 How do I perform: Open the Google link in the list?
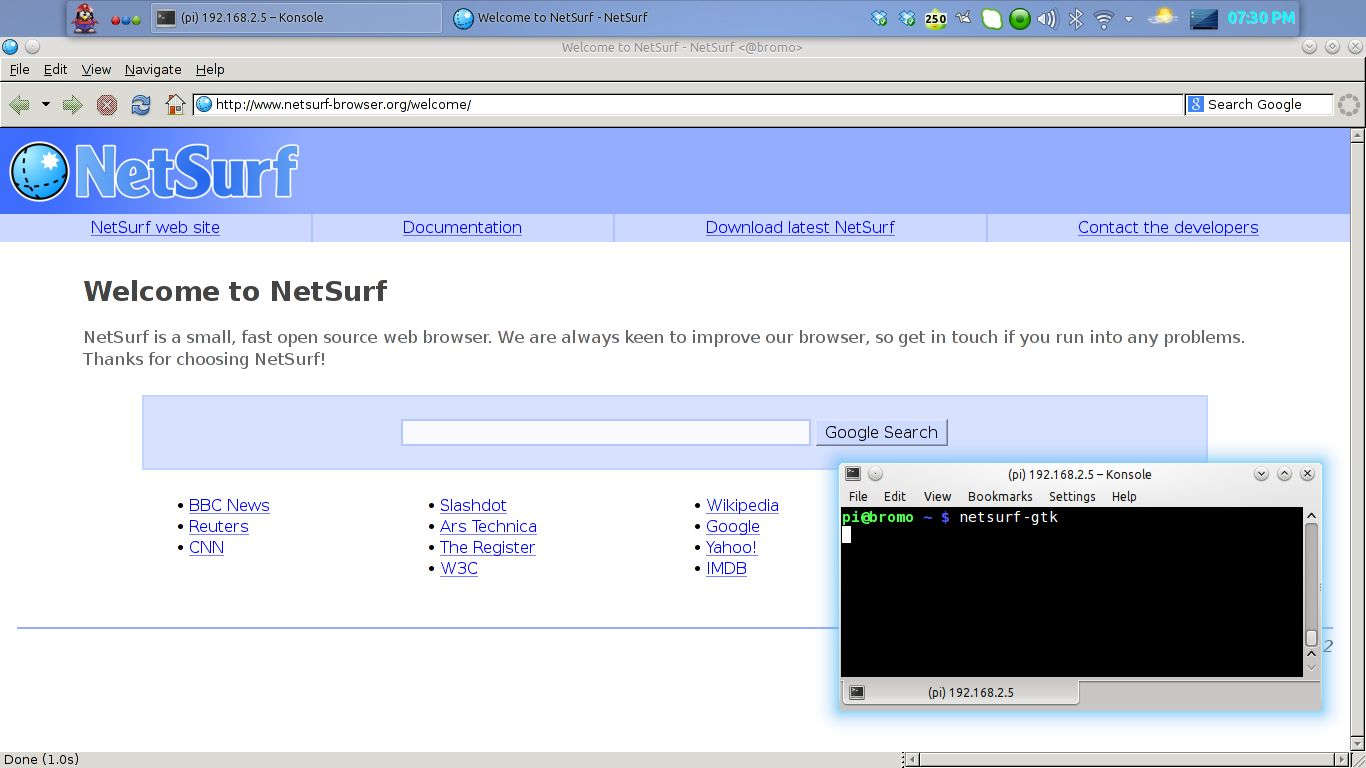(x=733, y=526)
